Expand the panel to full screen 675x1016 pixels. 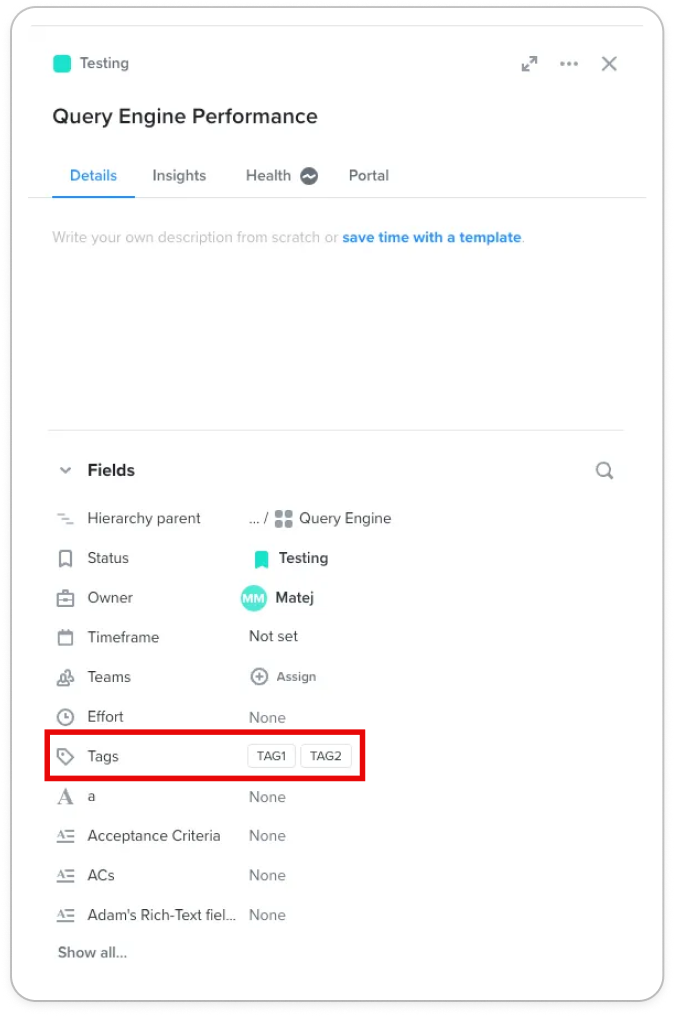tap(529, 64)
